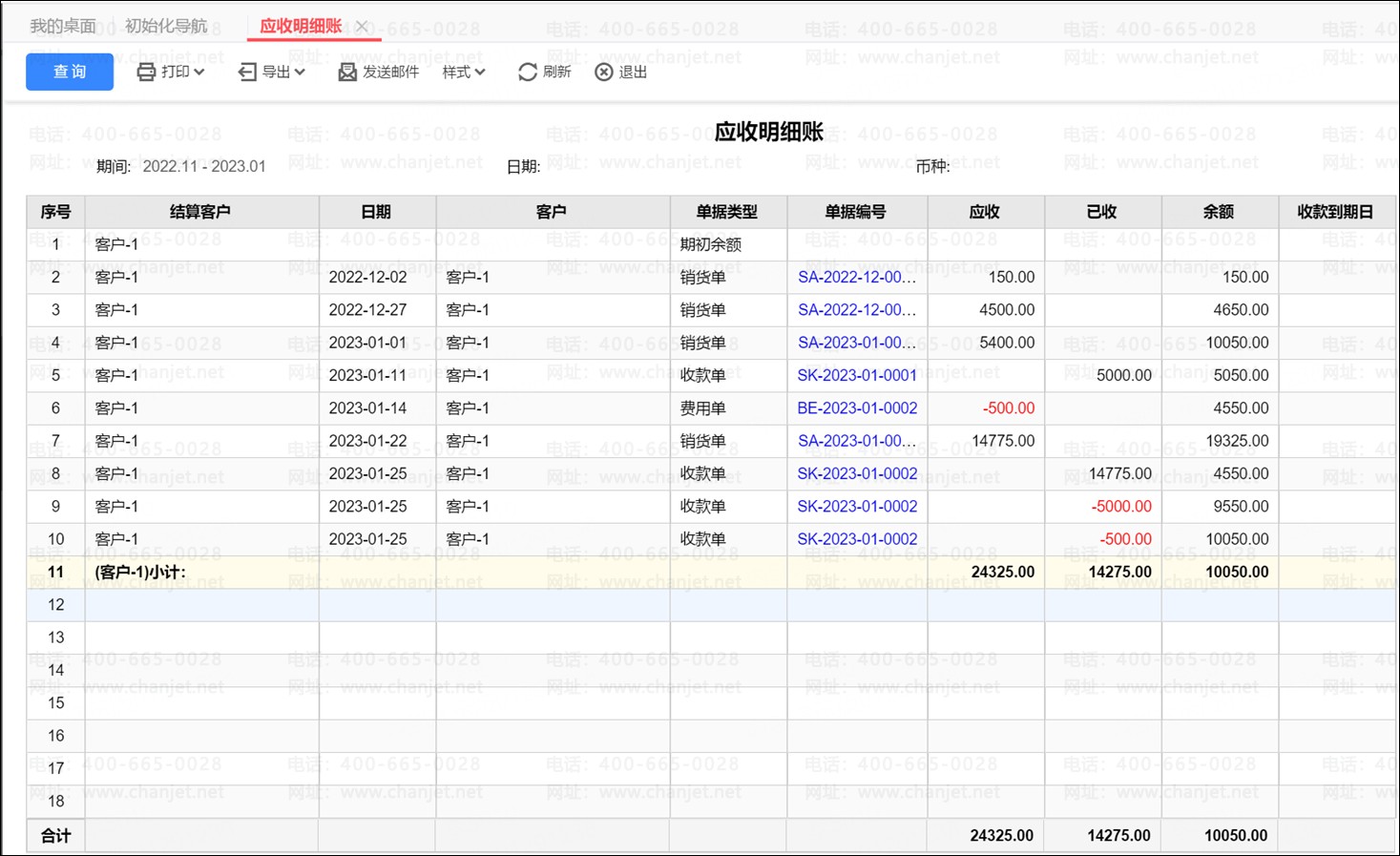Select the red -500.00 receivable cell in row 6
The width and height of the screenshot is (1400, 856).
point(985,407)
